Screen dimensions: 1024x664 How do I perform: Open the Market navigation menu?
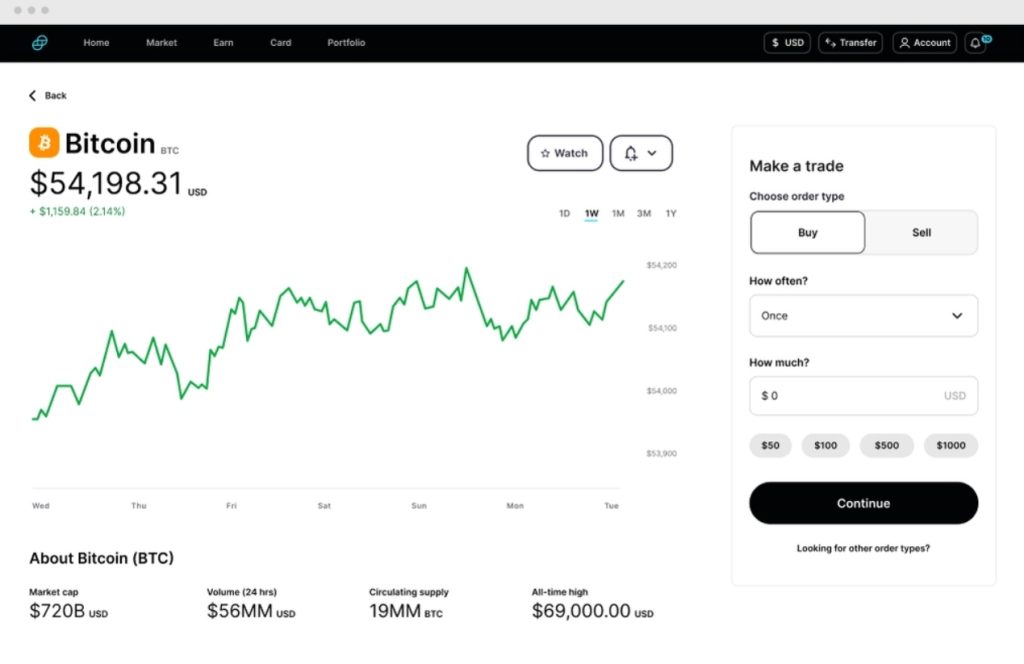[x=161, y=42]
